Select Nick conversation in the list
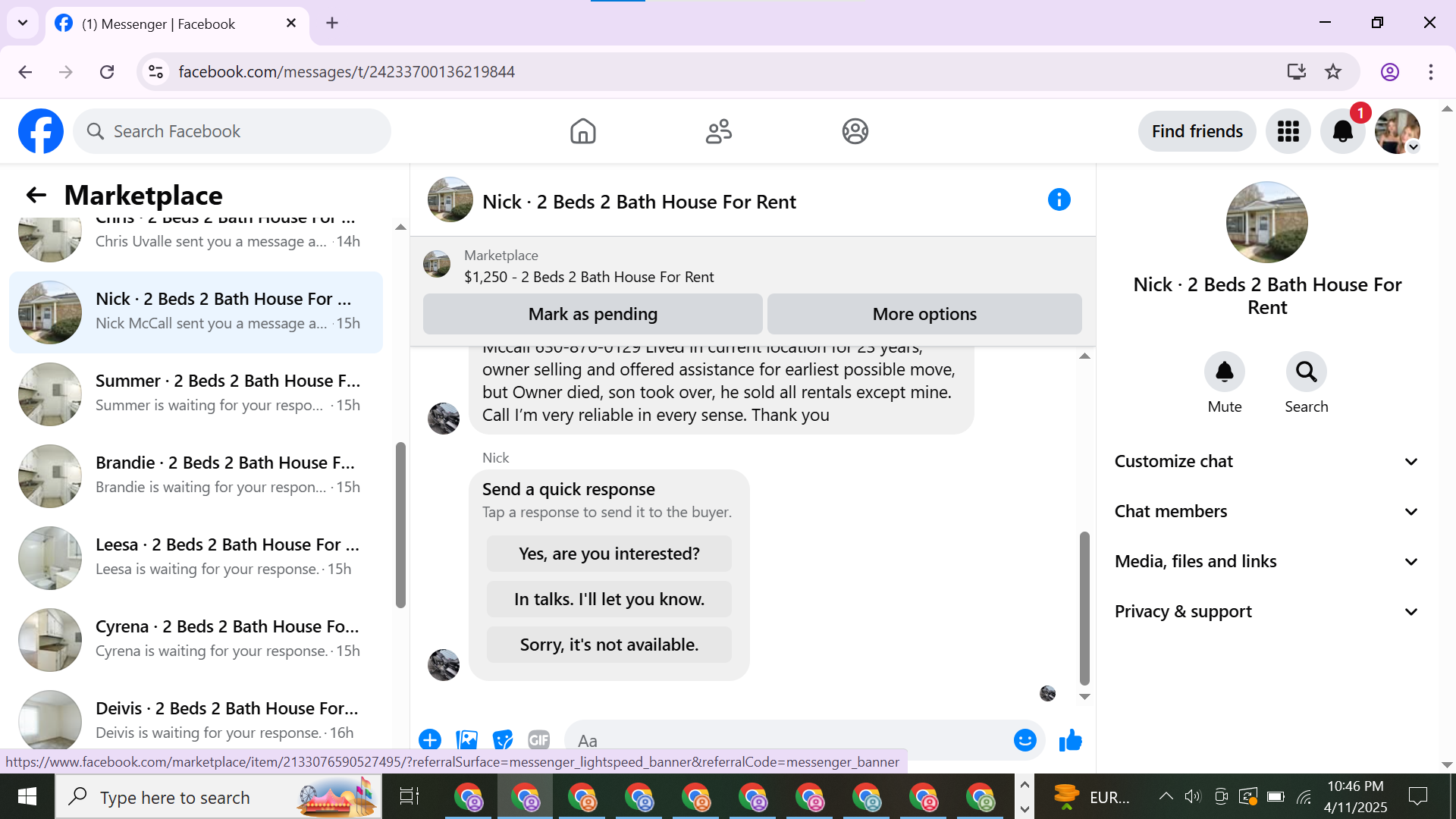The image size is (1456, 819). coord(196,312)
